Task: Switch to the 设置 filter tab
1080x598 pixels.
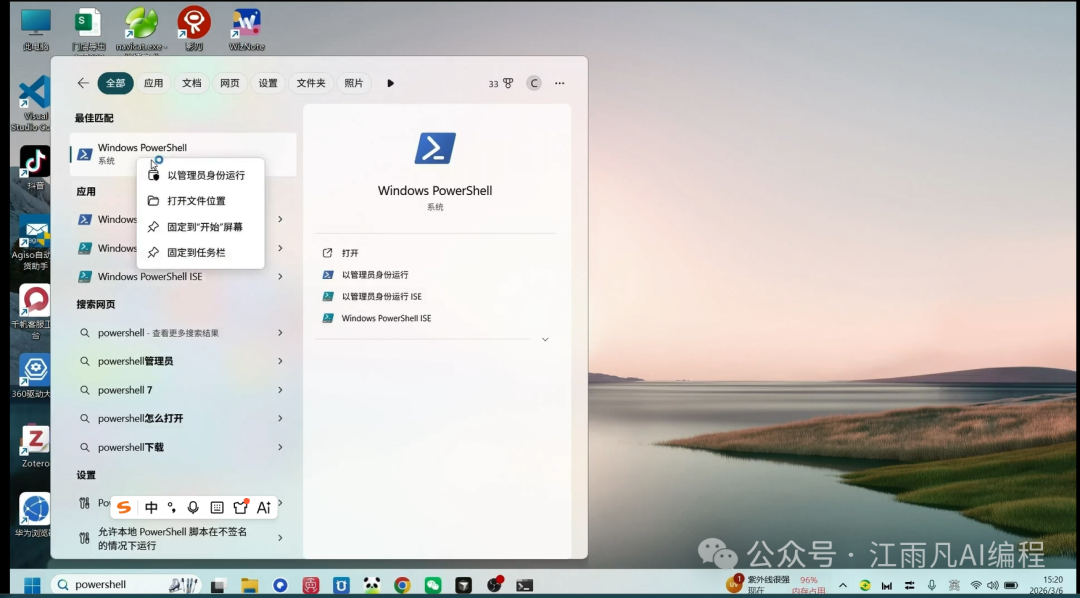Action: [268, 83]
